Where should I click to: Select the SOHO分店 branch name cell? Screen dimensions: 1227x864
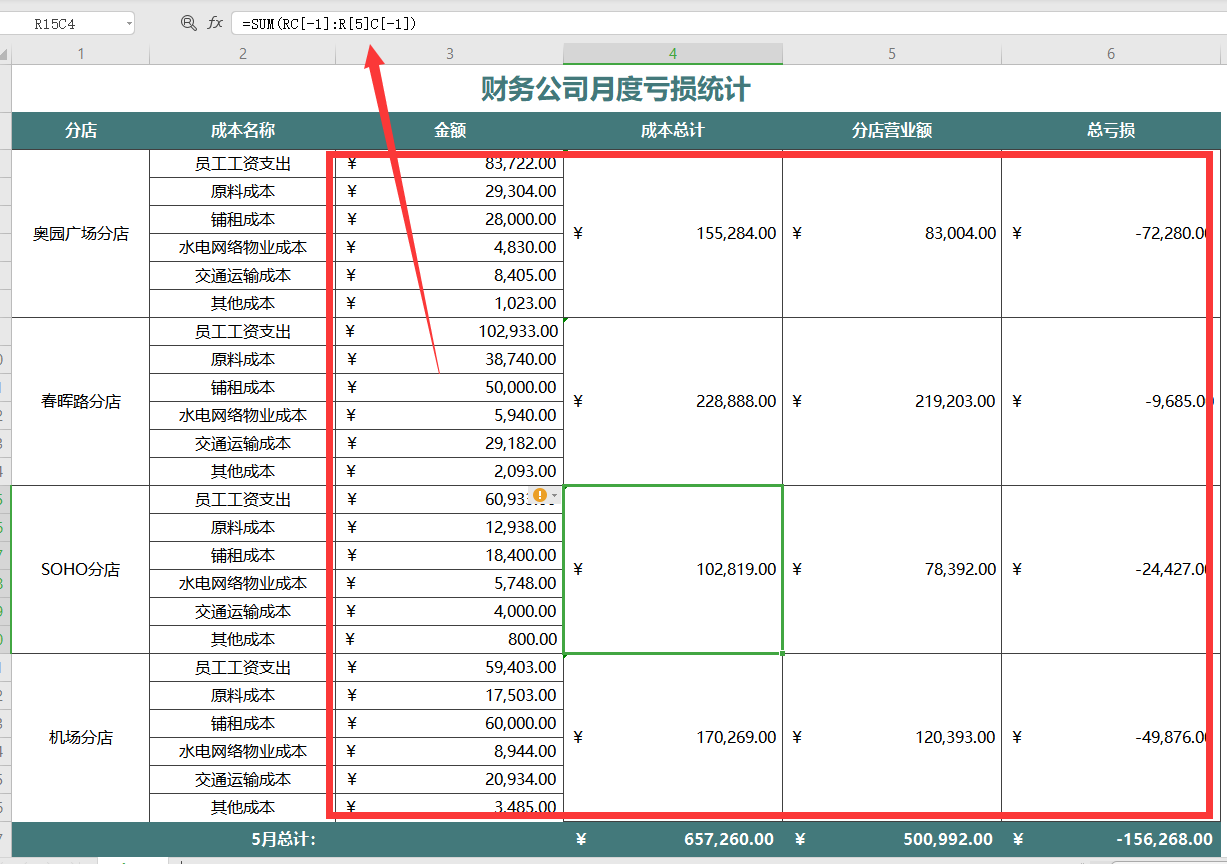(80, 569)
